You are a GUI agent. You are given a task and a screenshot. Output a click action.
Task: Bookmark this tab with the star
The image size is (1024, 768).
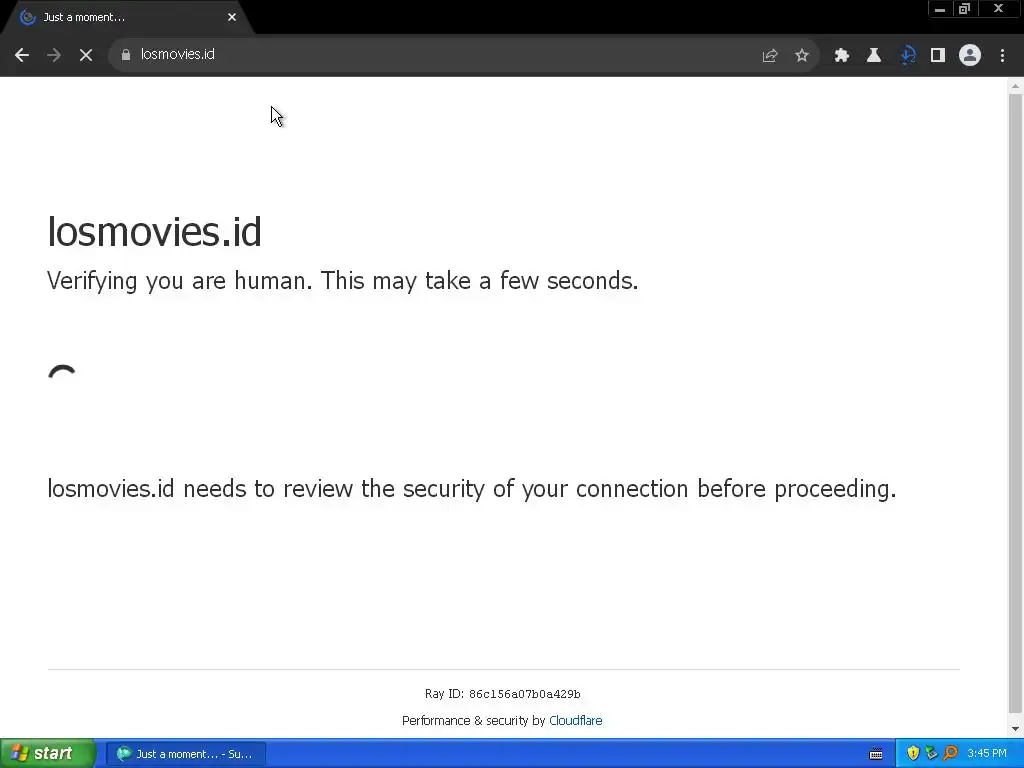(x=802, y=56)
